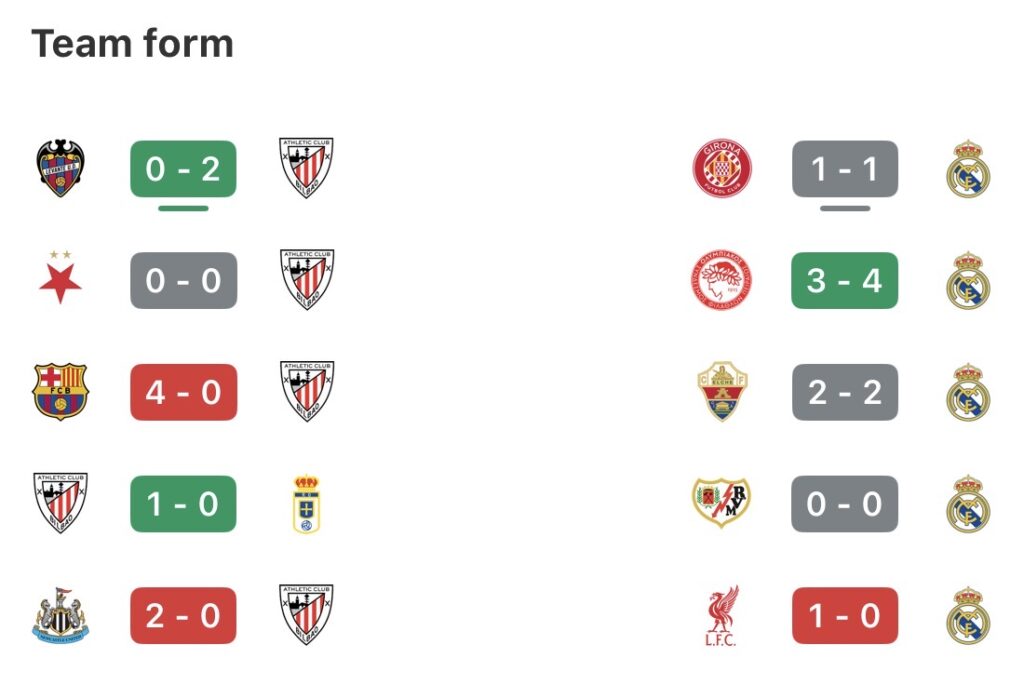This screenshot has height=685, width=1024.
Task: Select the FC Barcelona crest
Action: (x=60, y=392)
